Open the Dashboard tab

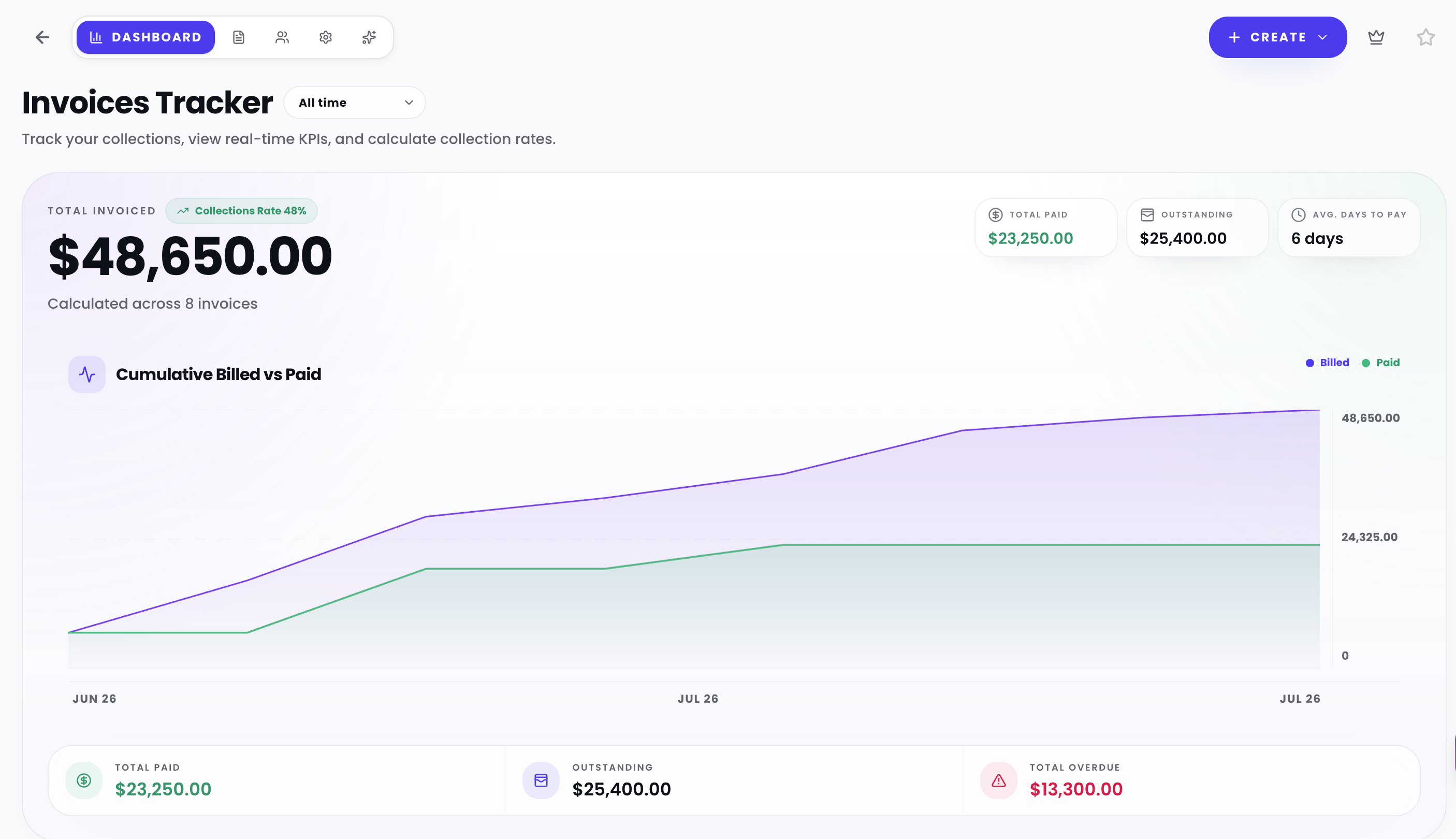(145, 37)
